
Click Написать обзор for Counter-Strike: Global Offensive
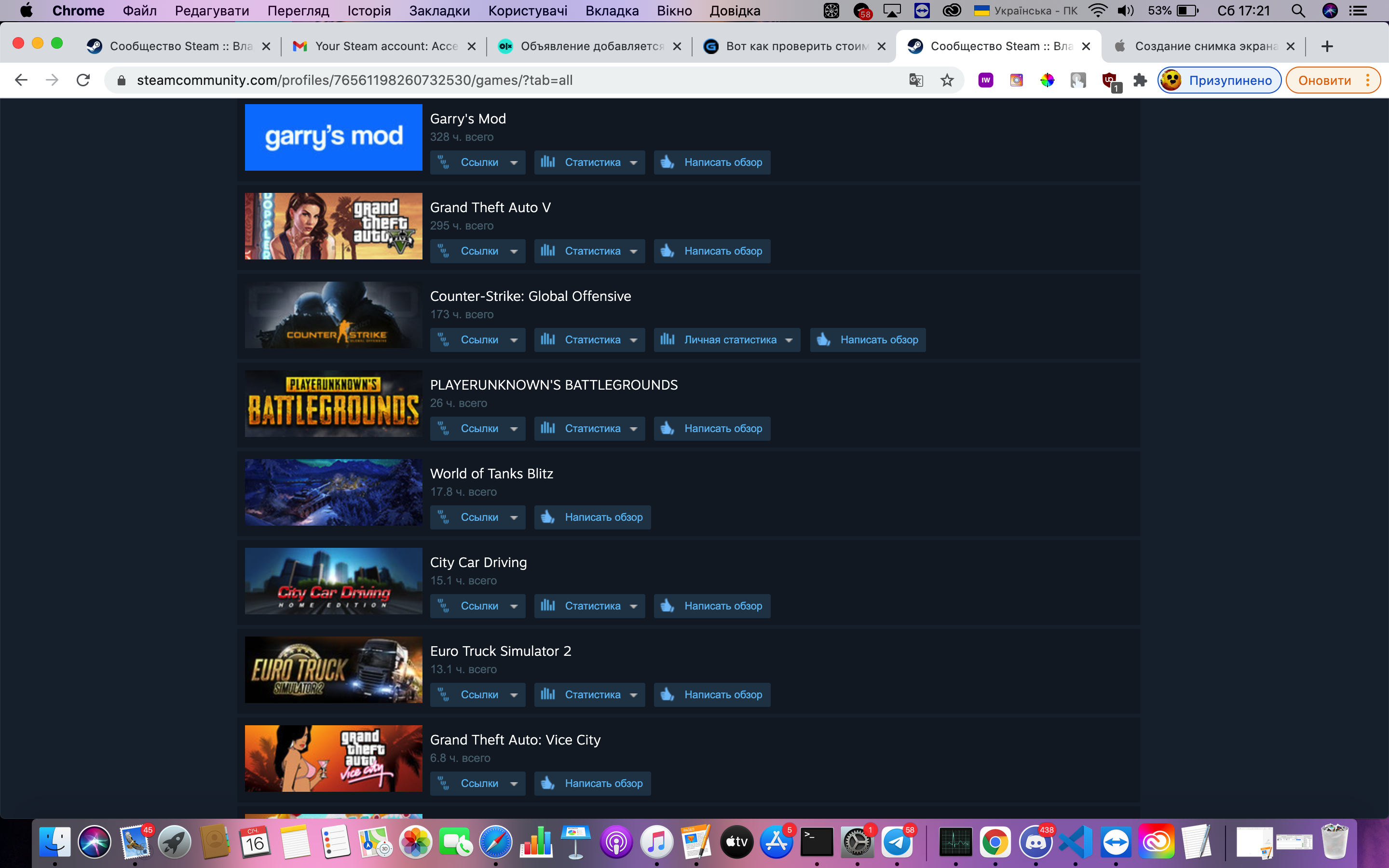[868, 340]
